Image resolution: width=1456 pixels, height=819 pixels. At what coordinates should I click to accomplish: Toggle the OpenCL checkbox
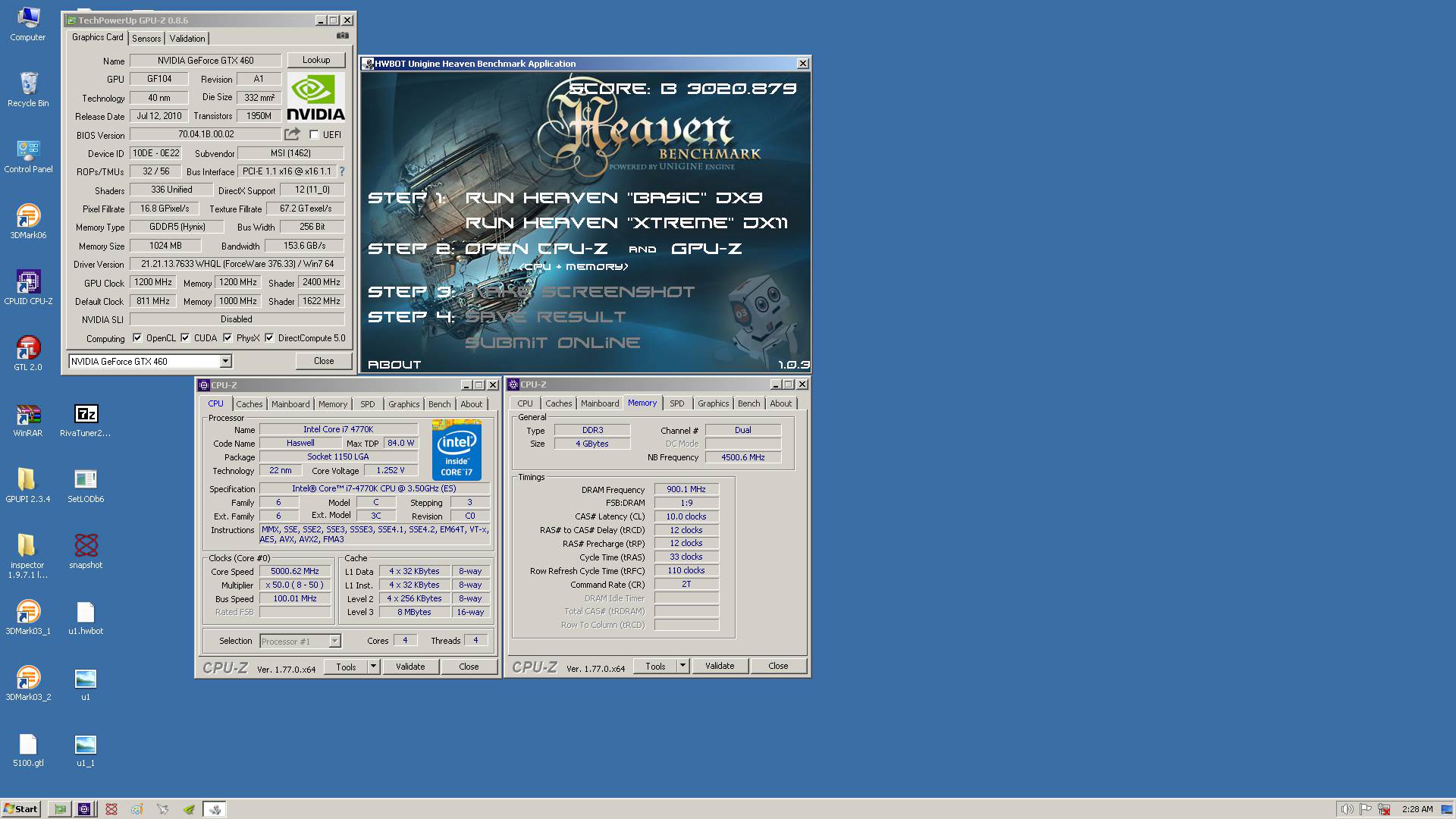pos(137,338)
